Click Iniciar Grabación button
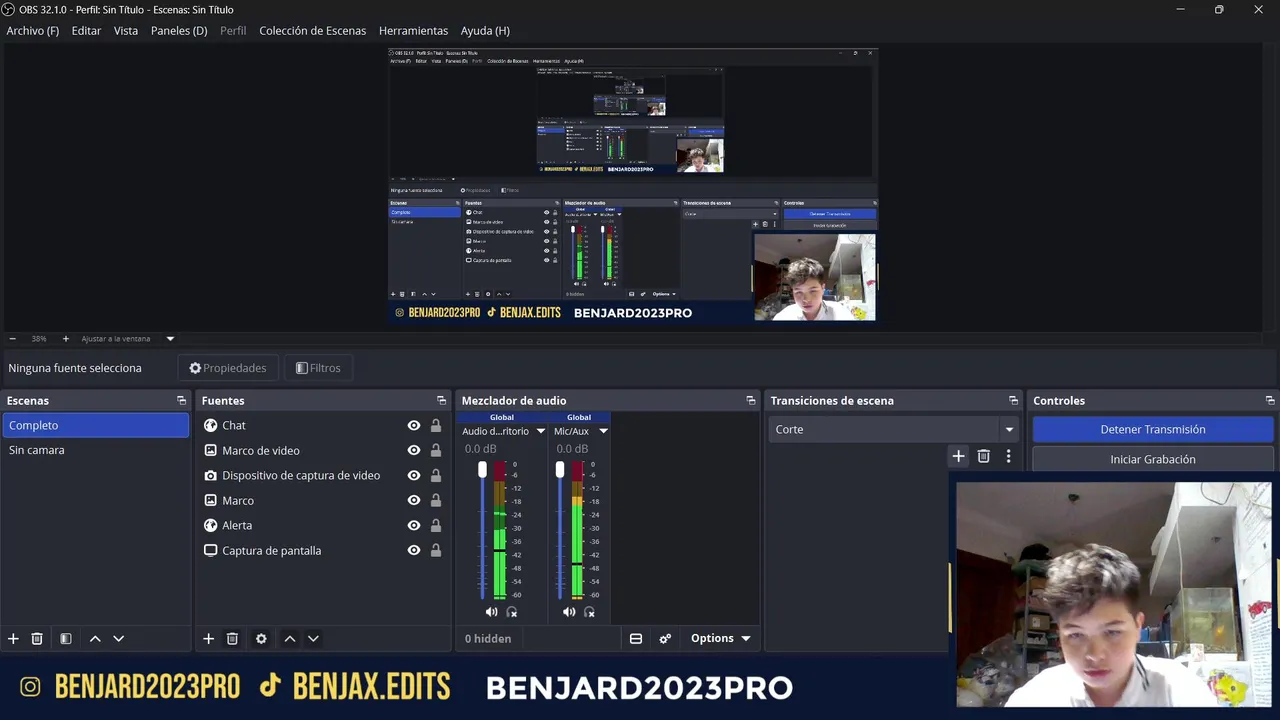1280x720 pixels. (x=1153, y=459)
